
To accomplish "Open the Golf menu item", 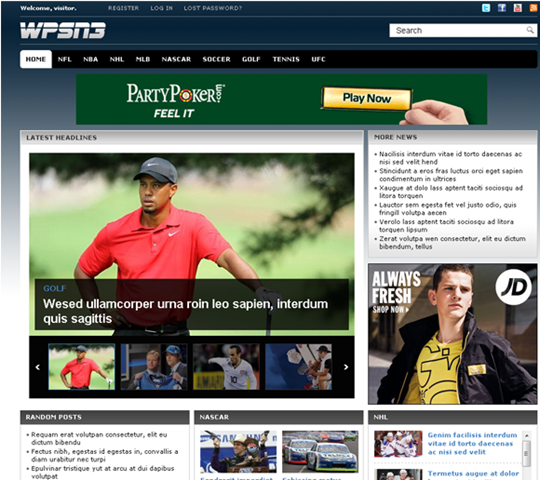I will click(x=251, y=59).
